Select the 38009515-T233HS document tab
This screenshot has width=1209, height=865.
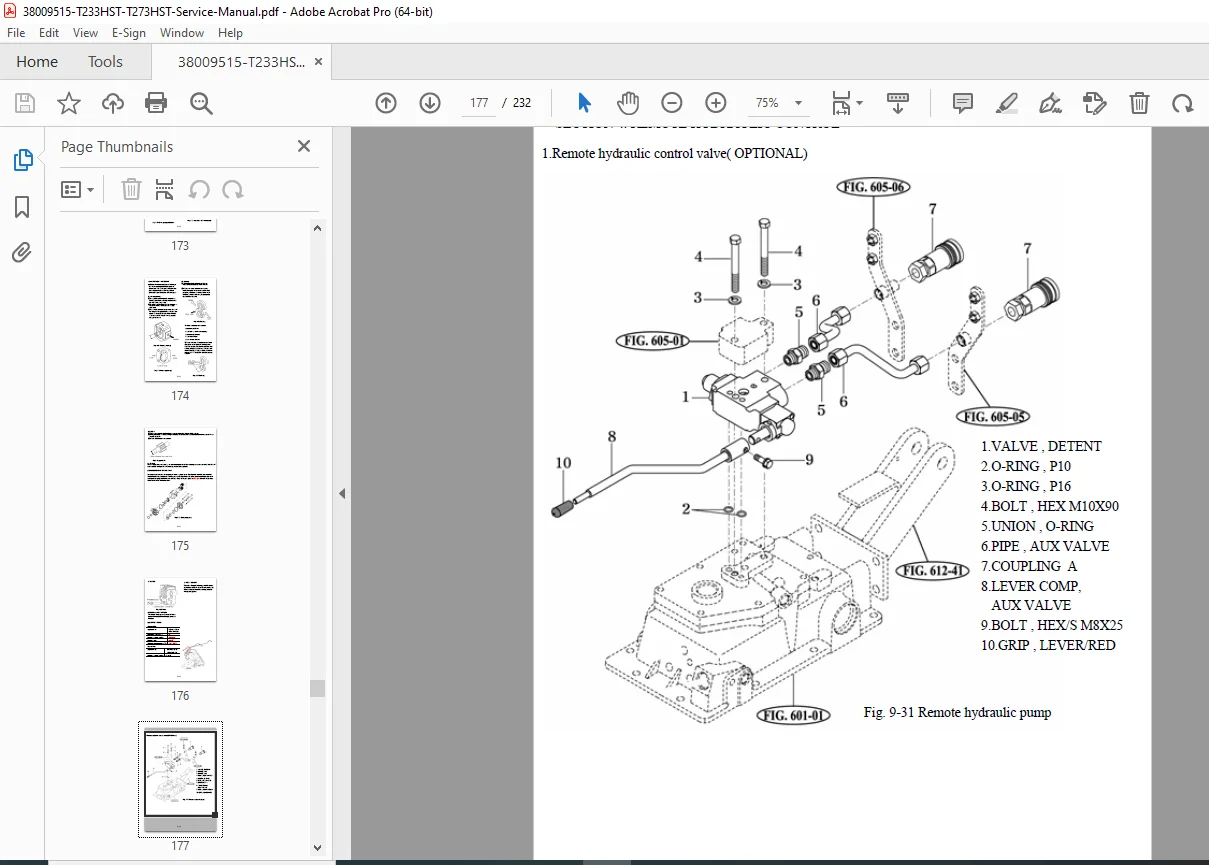tap(241, 62)
